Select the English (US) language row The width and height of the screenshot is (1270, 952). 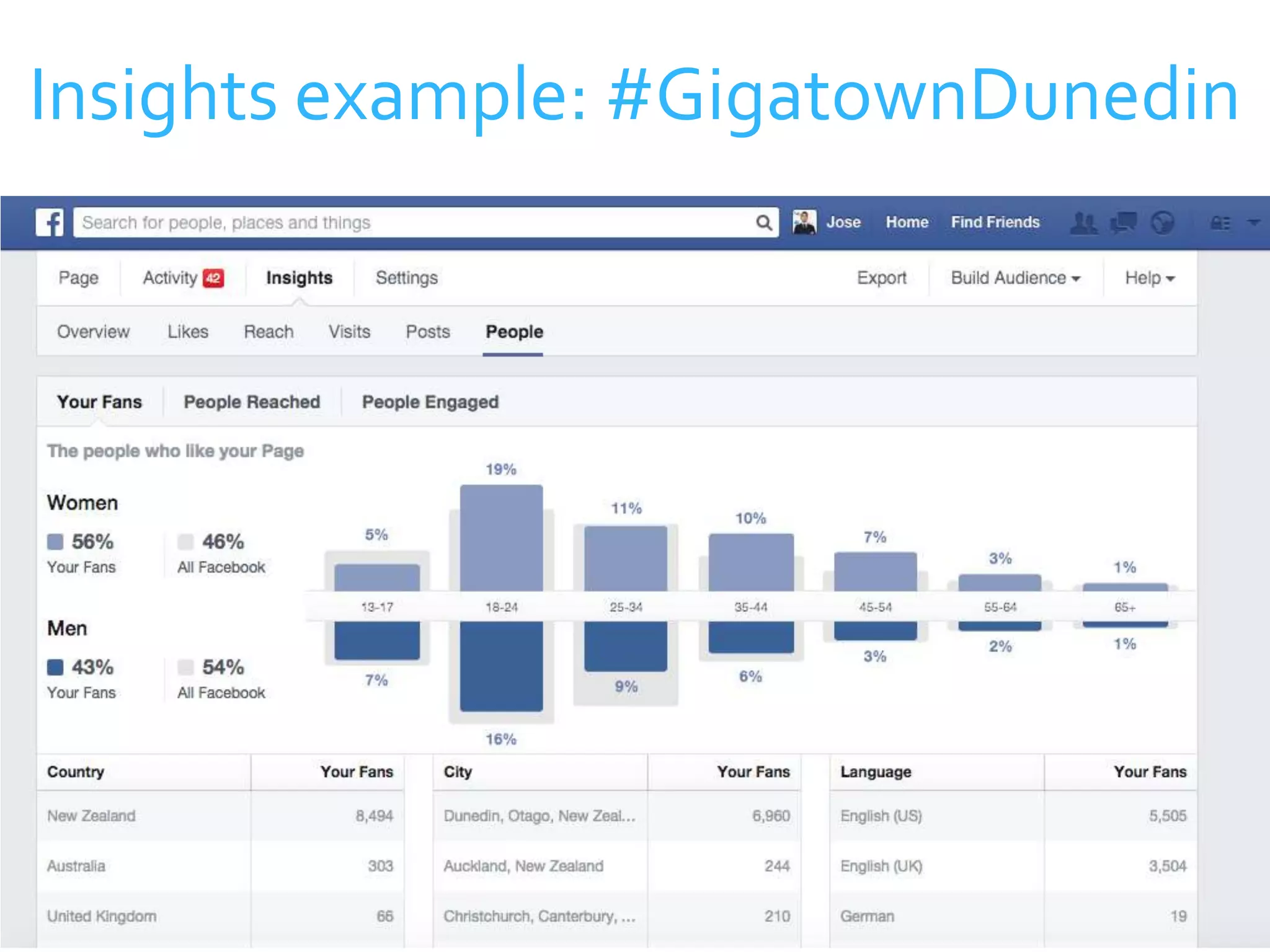pos(1013,816)
